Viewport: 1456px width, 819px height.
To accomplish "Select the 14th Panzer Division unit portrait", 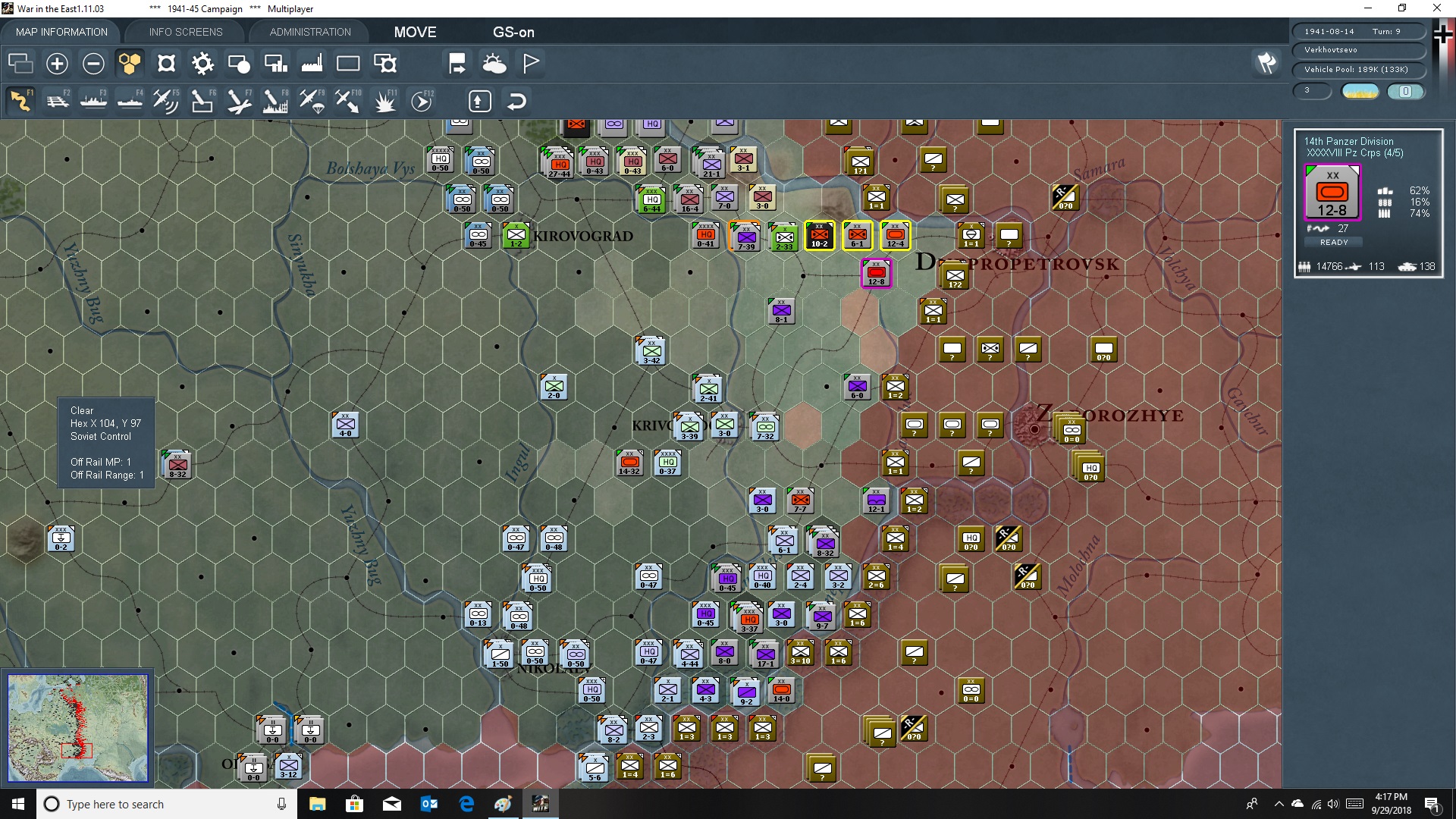I will 1332,192.
